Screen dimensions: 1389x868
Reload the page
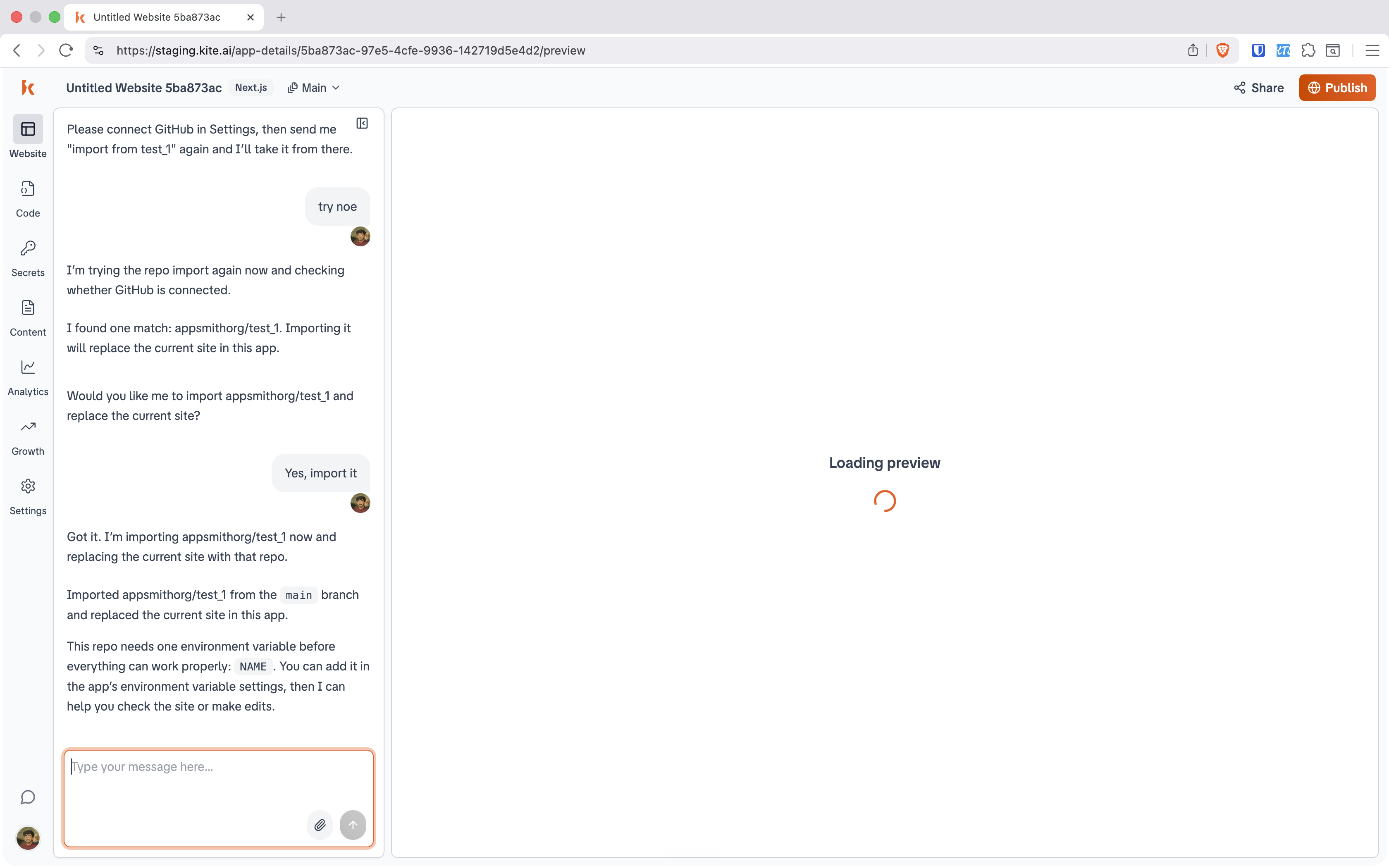66,50
